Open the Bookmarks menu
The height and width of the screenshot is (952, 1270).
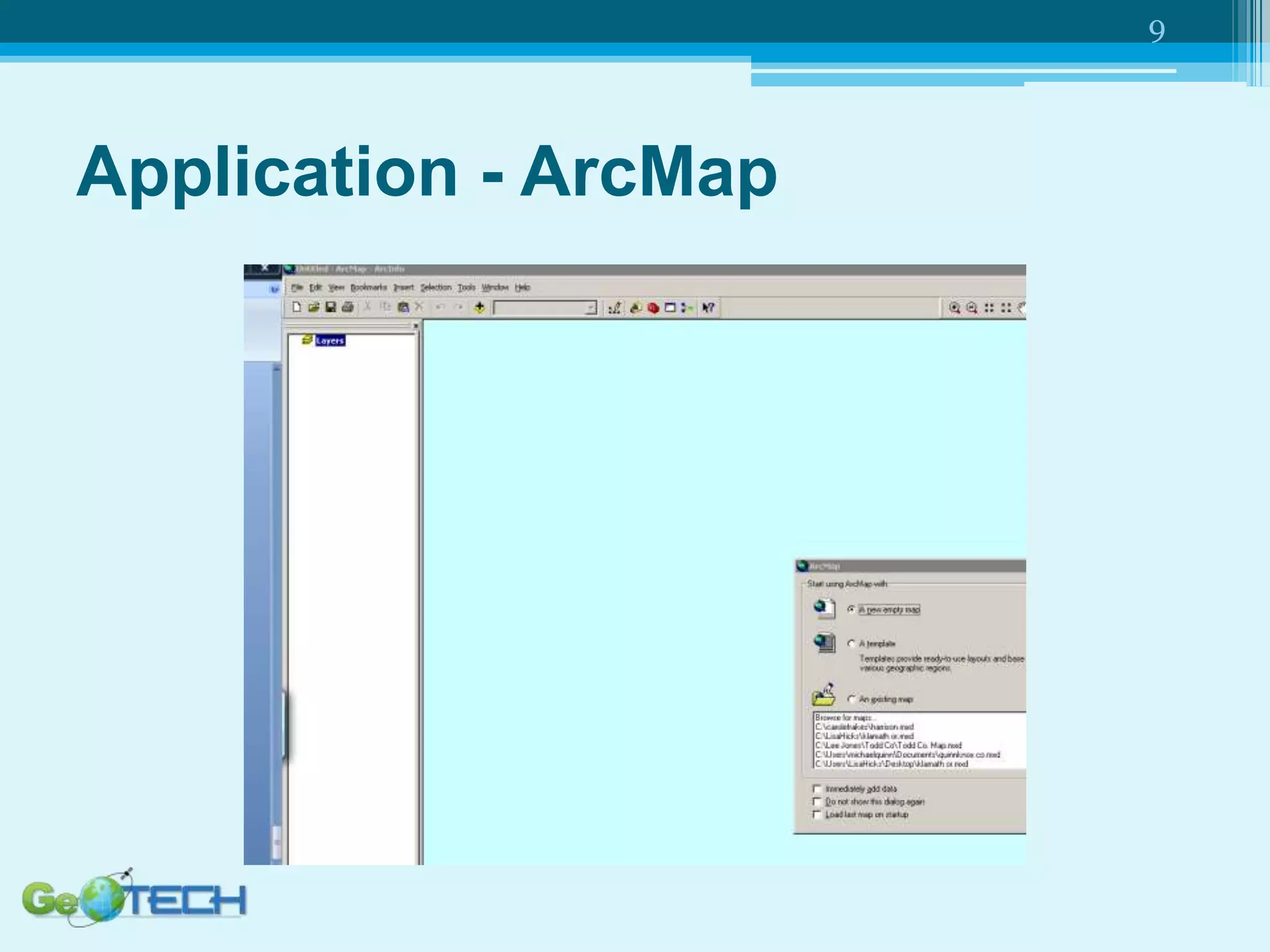tap(368, 288)
